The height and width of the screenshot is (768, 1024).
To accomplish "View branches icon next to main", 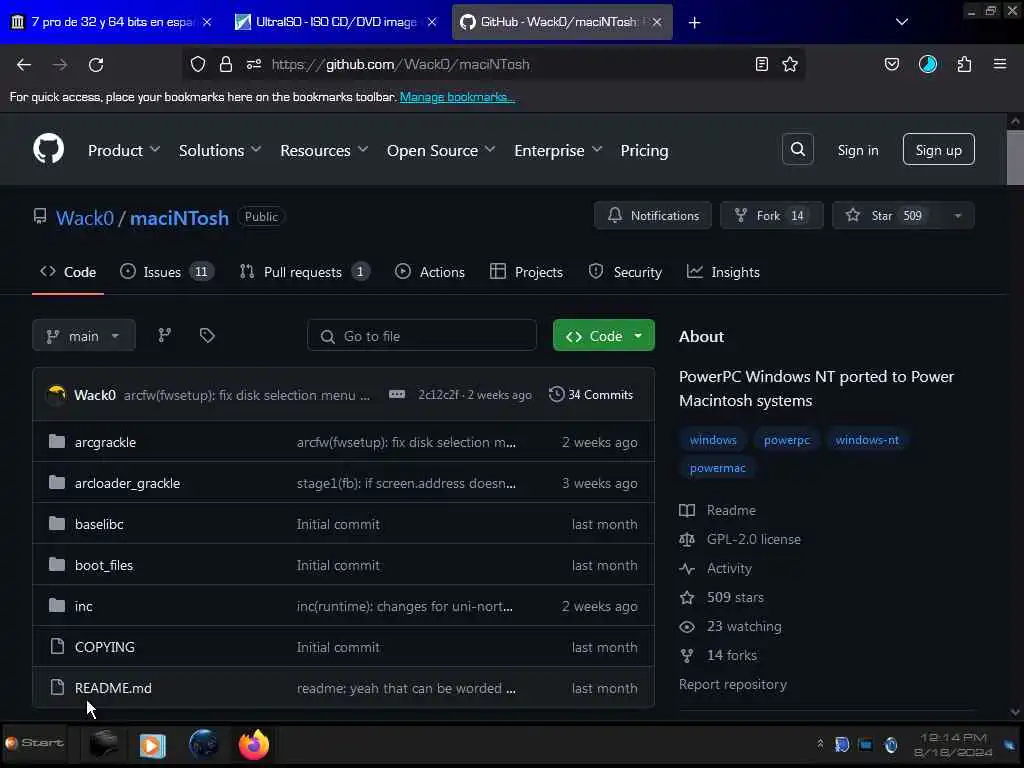I will (x=165, y=335).
